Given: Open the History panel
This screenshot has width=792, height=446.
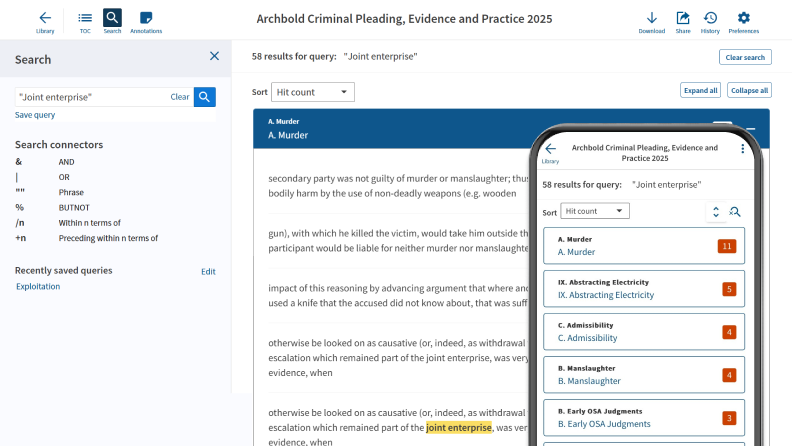Looking at the screenshot, I should coord(710,21).
